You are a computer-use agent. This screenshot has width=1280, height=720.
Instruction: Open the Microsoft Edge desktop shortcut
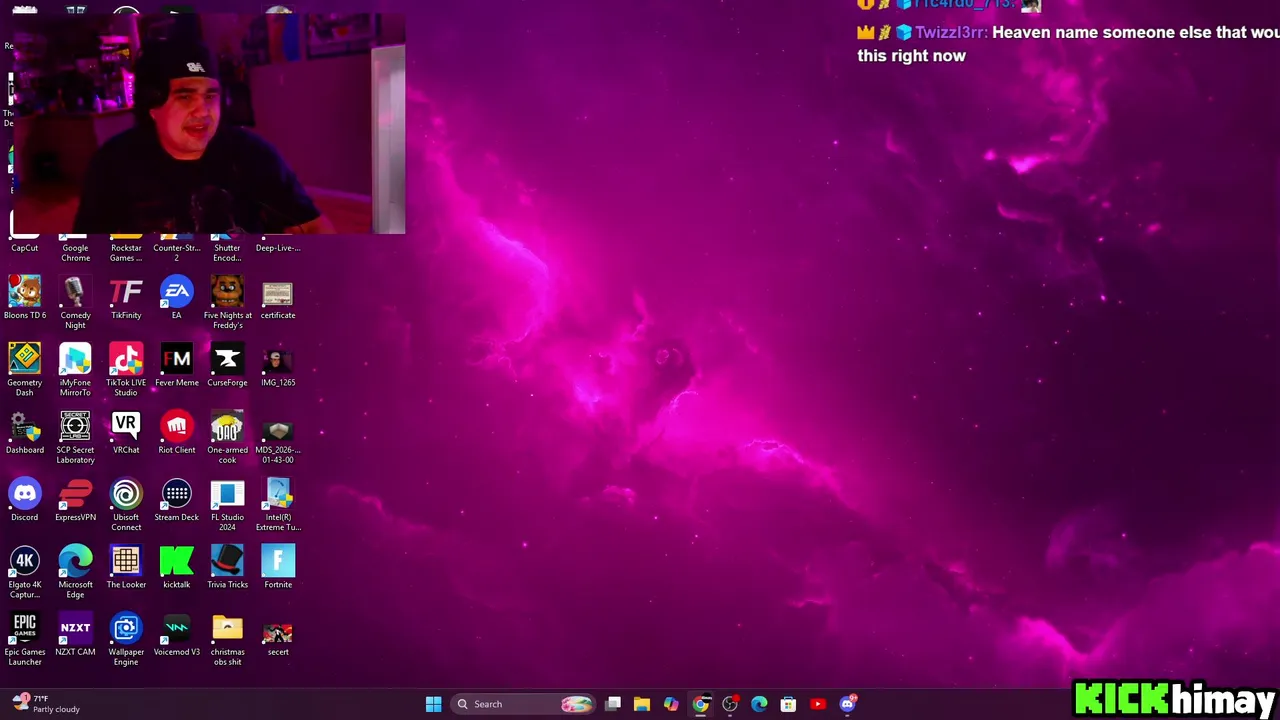click(x=75, y=572)
